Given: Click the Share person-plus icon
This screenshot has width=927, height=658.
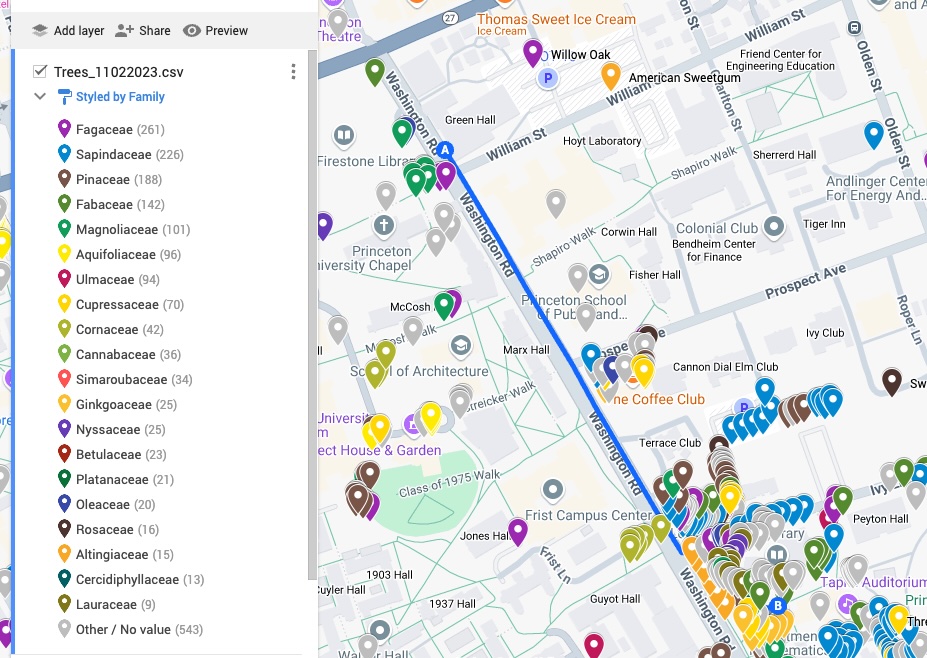Looking at the screenshot, I should tap(124, 31).
